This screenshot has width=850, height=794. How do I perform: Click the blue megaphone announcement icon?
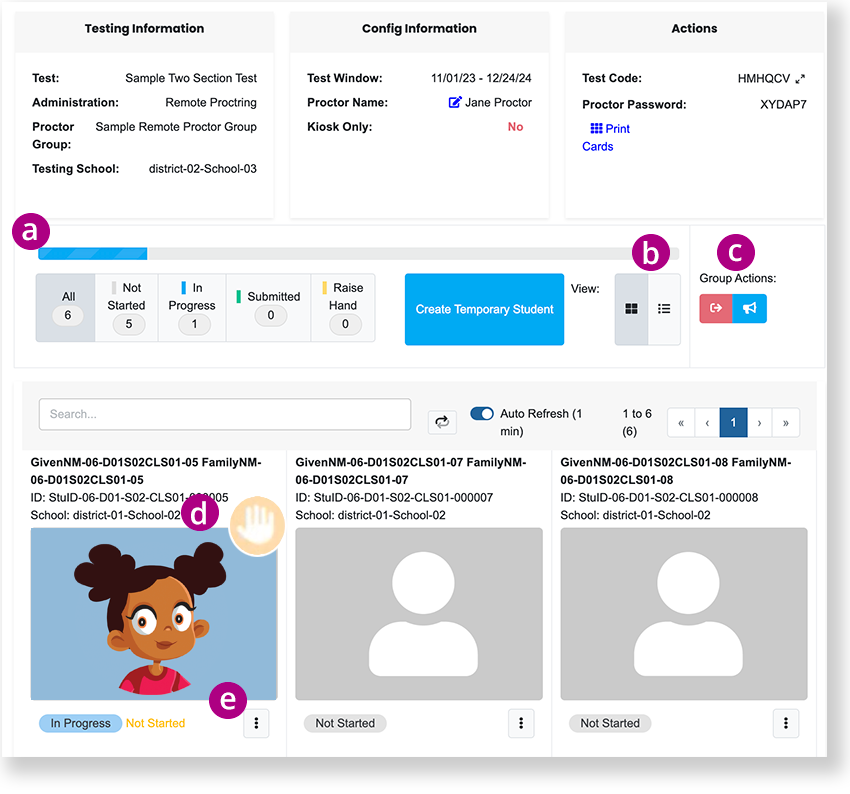[749, 308]
